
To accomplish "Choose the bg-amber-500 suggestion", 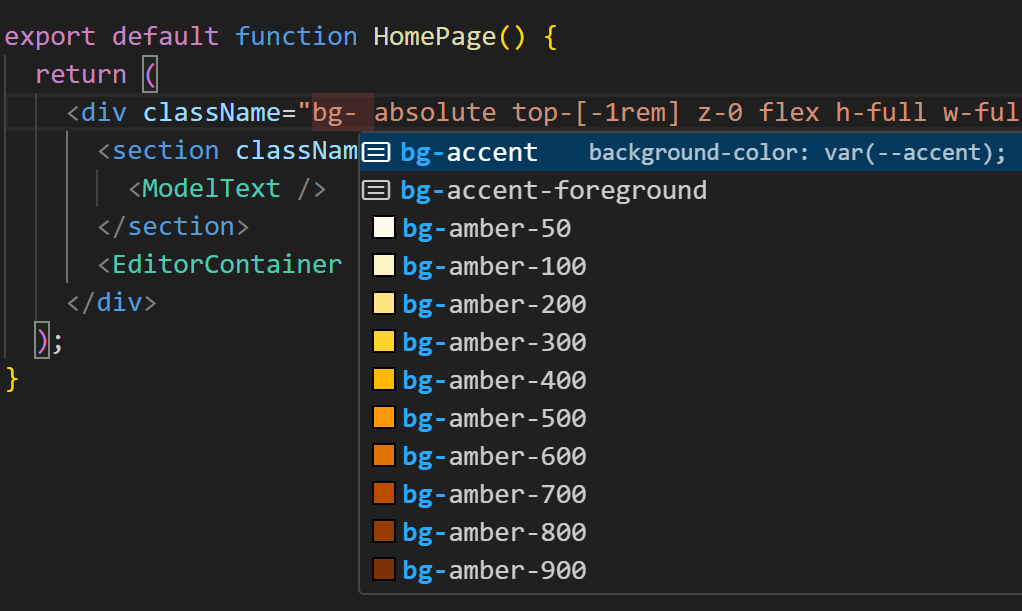I will pos(691,418).
